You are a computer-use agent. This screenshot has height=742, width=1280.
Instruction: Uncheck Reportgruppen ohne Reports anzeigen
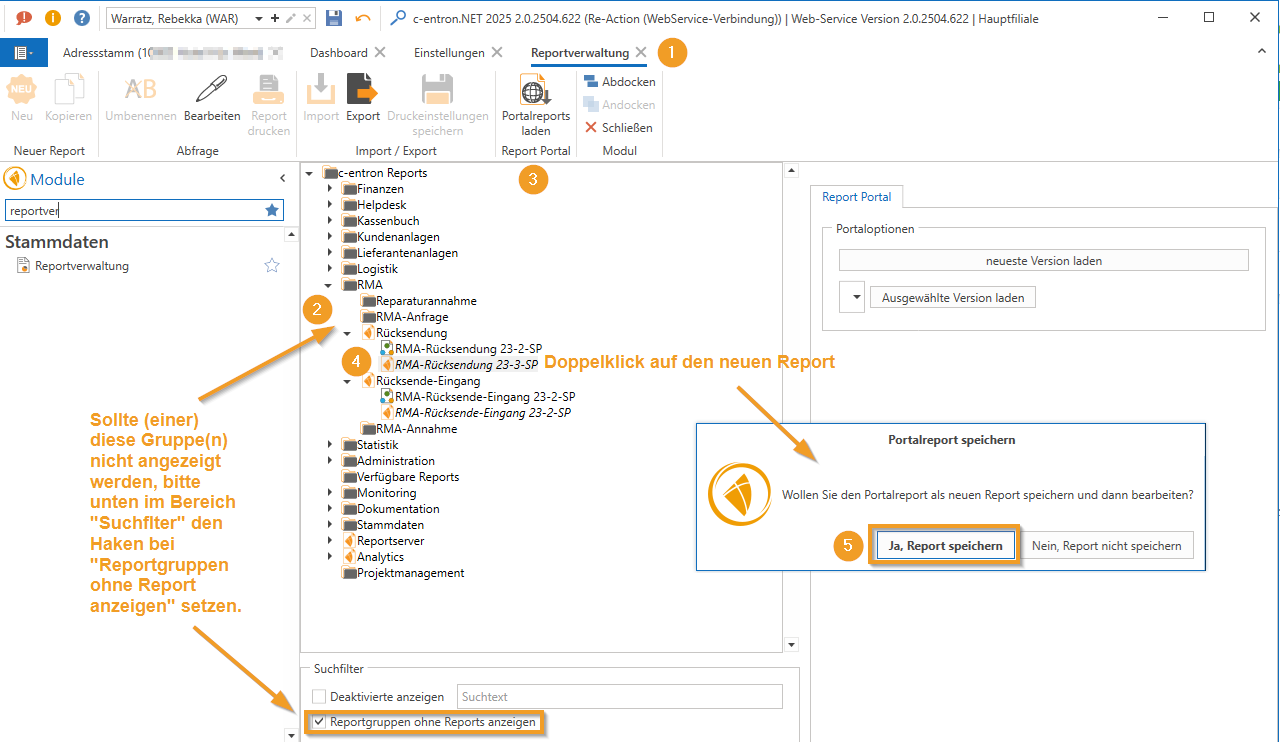[319, 722]
